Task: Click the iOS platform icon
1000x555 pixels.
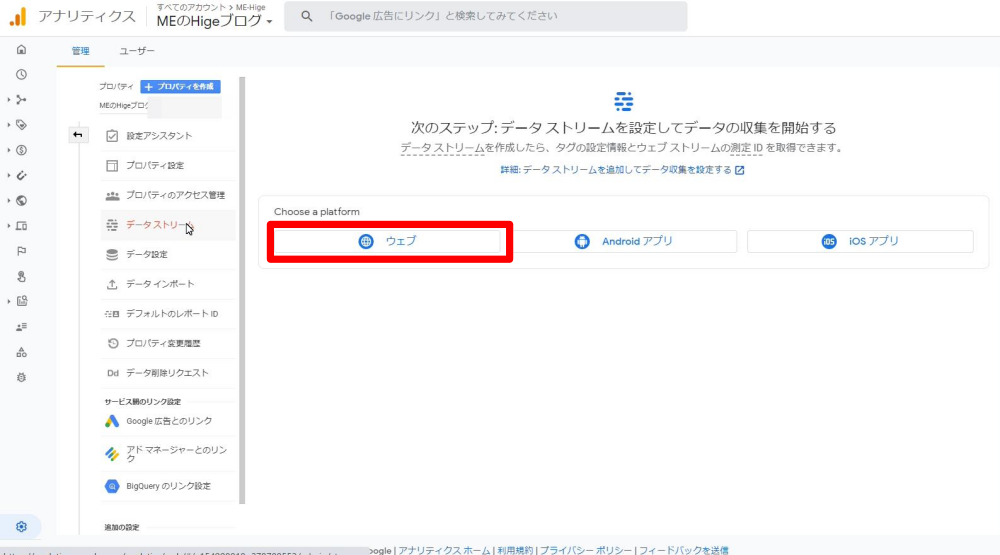Action: (x=828, y=241)
